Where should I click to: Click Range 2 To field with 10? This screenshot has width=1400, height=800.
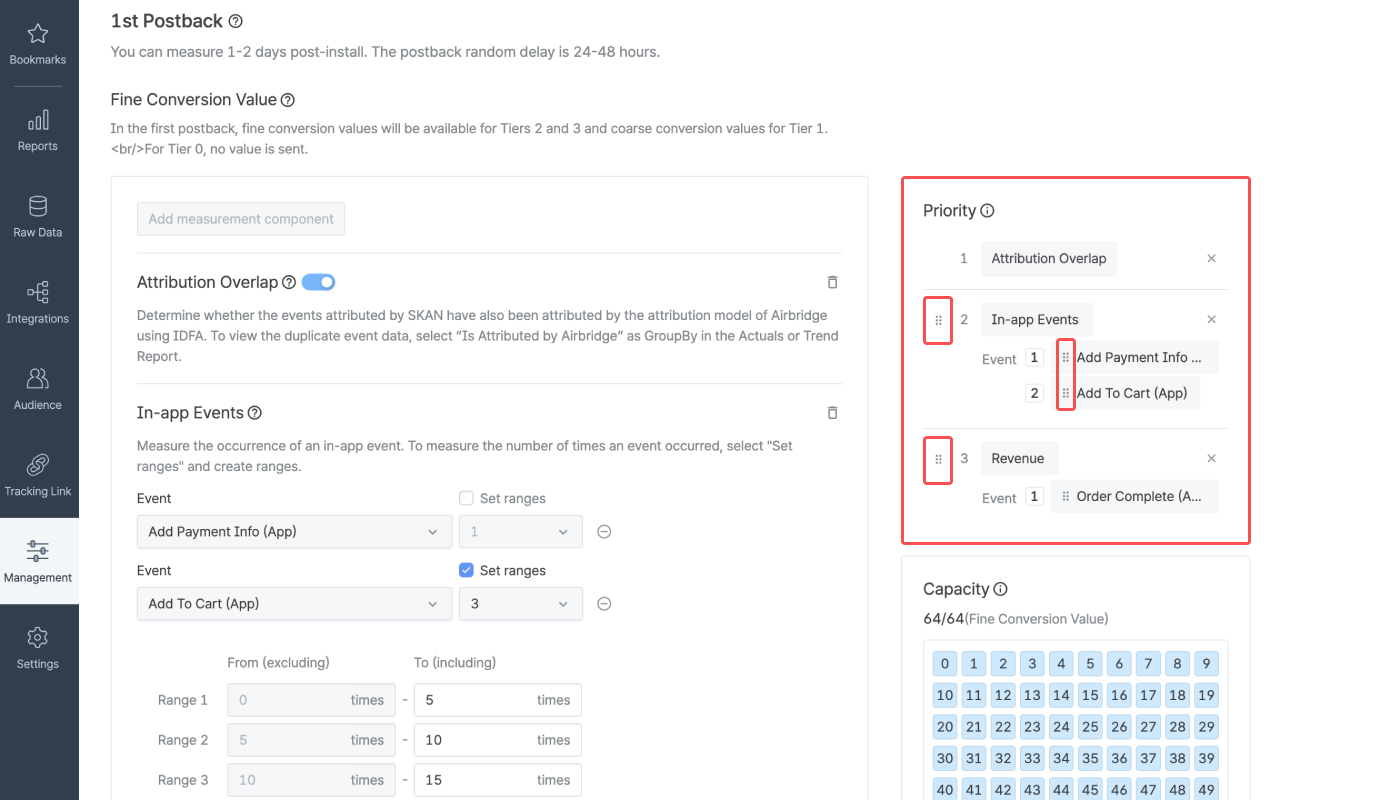pos(498,740)
